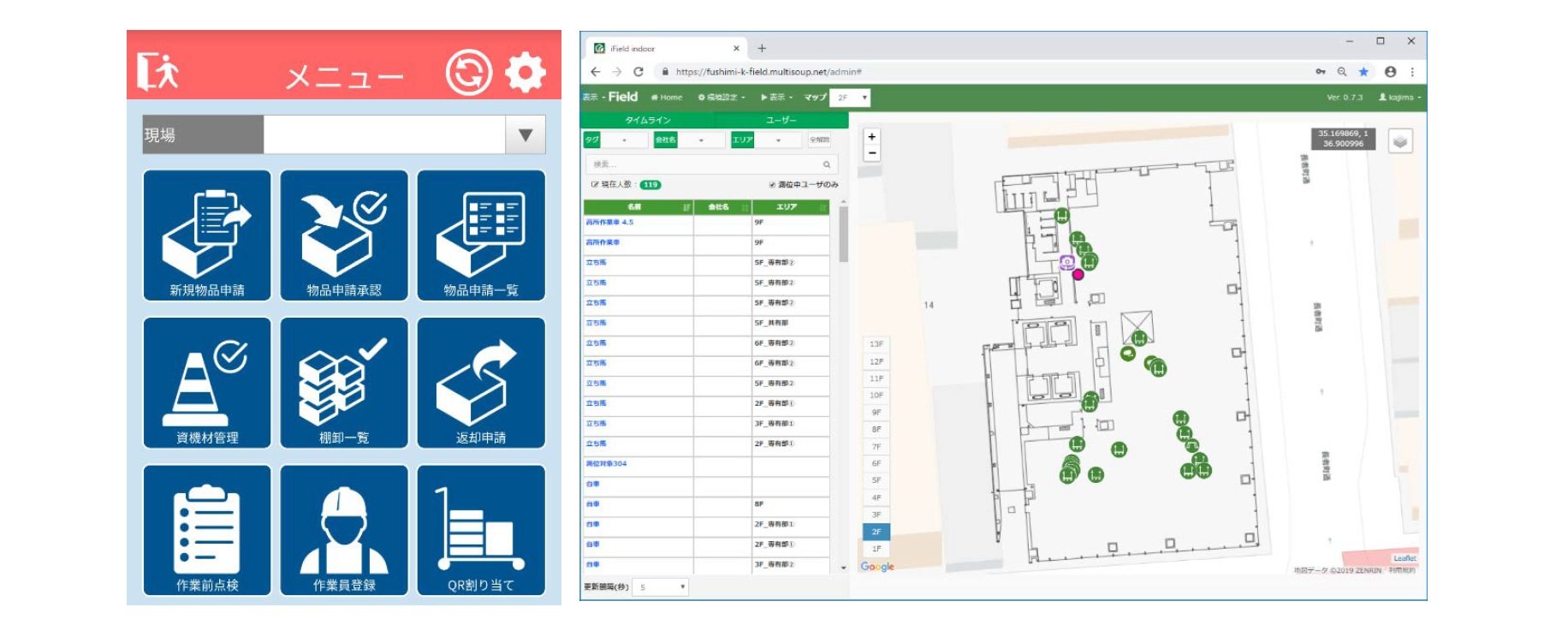Open settings gear in menu header

click(525, 73)
